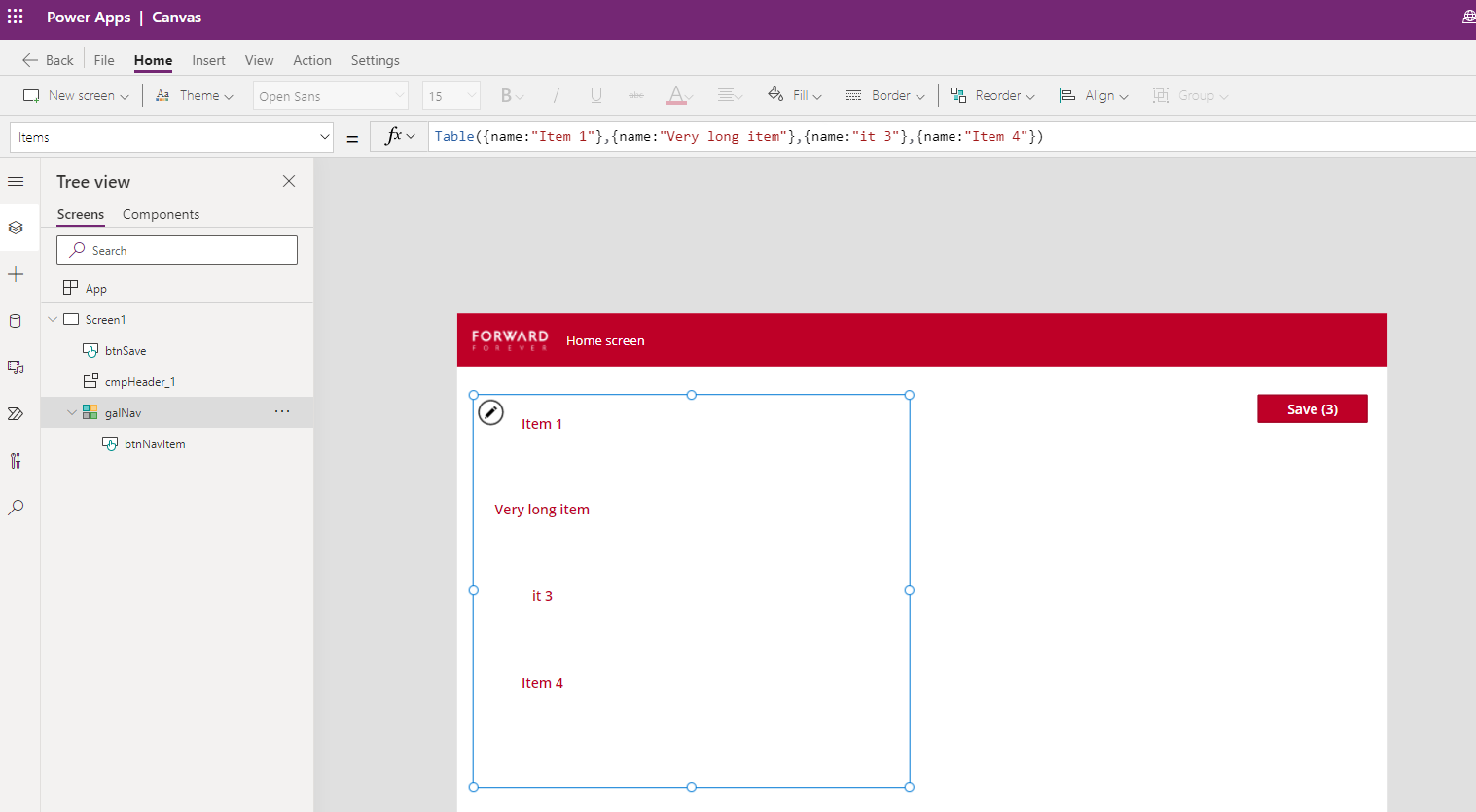Image resolution: width=1476 pixels, height=812 pixels.
Task: Open the app launcher waffle icon
Action: (x=16, y=17)
